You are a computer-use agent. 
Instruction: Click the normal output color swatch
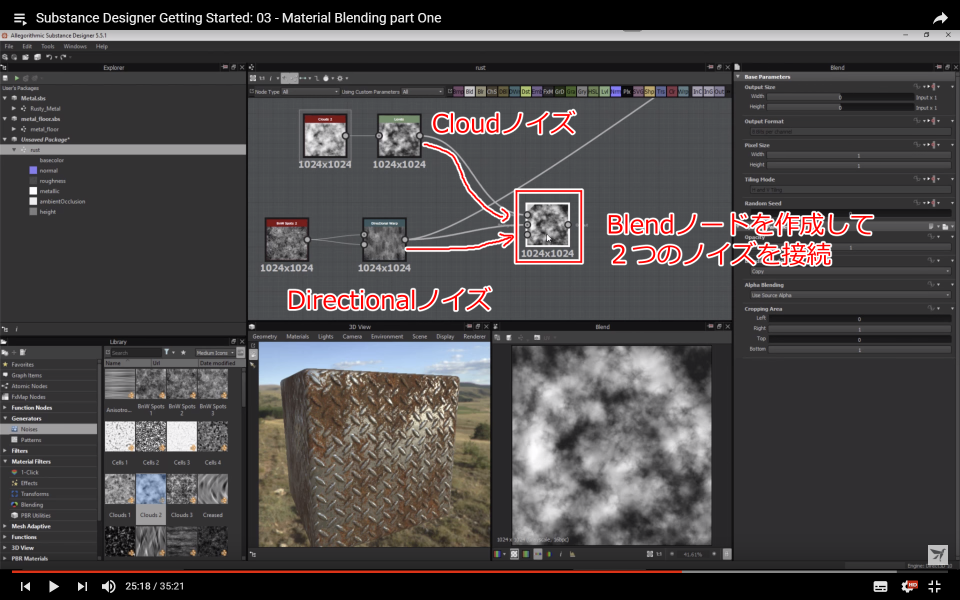tap(33, 170)
